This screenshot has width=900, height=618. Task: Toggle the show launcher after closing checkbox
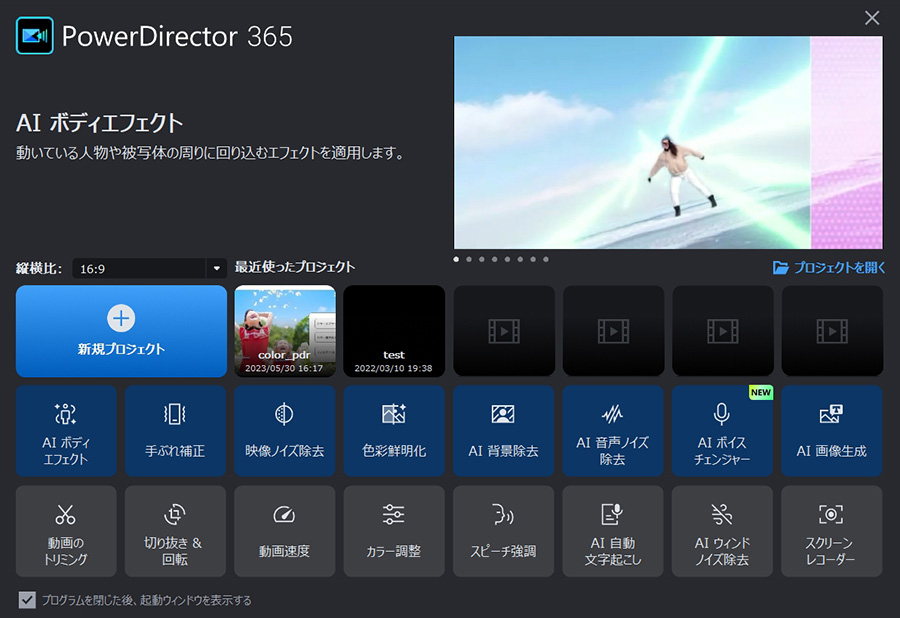27,600
